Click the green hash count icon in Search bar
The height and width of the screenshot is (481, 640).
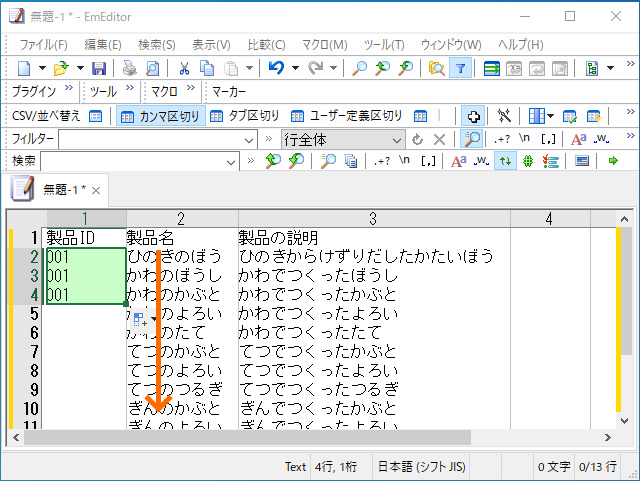click(528, 161)
